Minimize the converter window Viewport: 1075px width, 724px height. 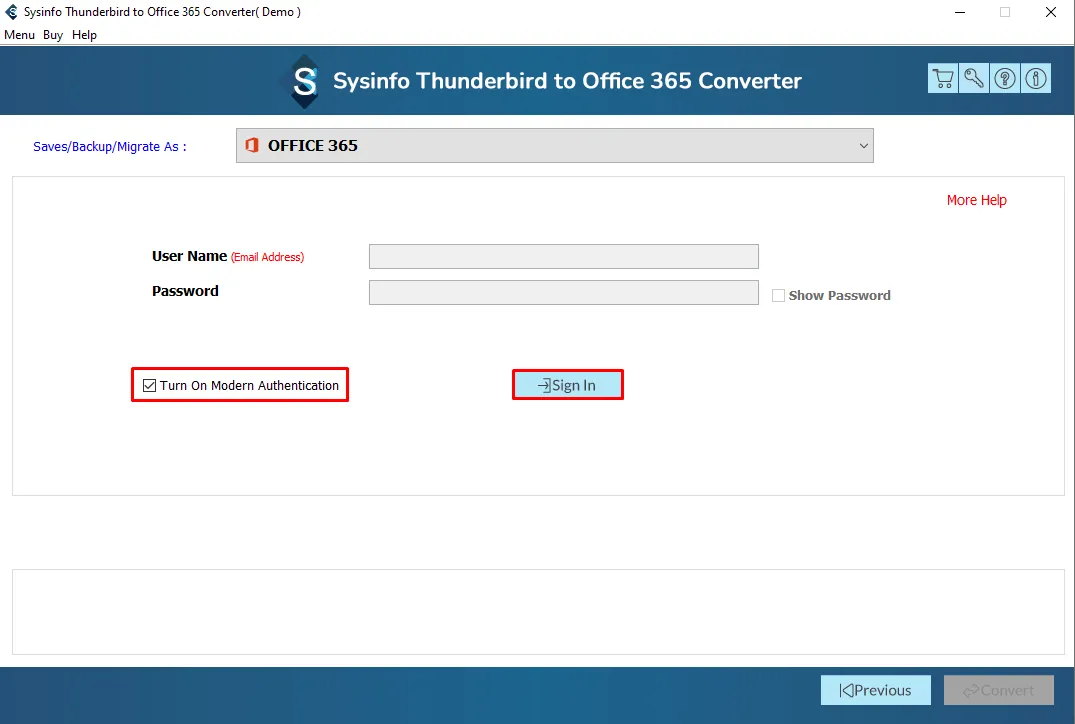[960, 12]
